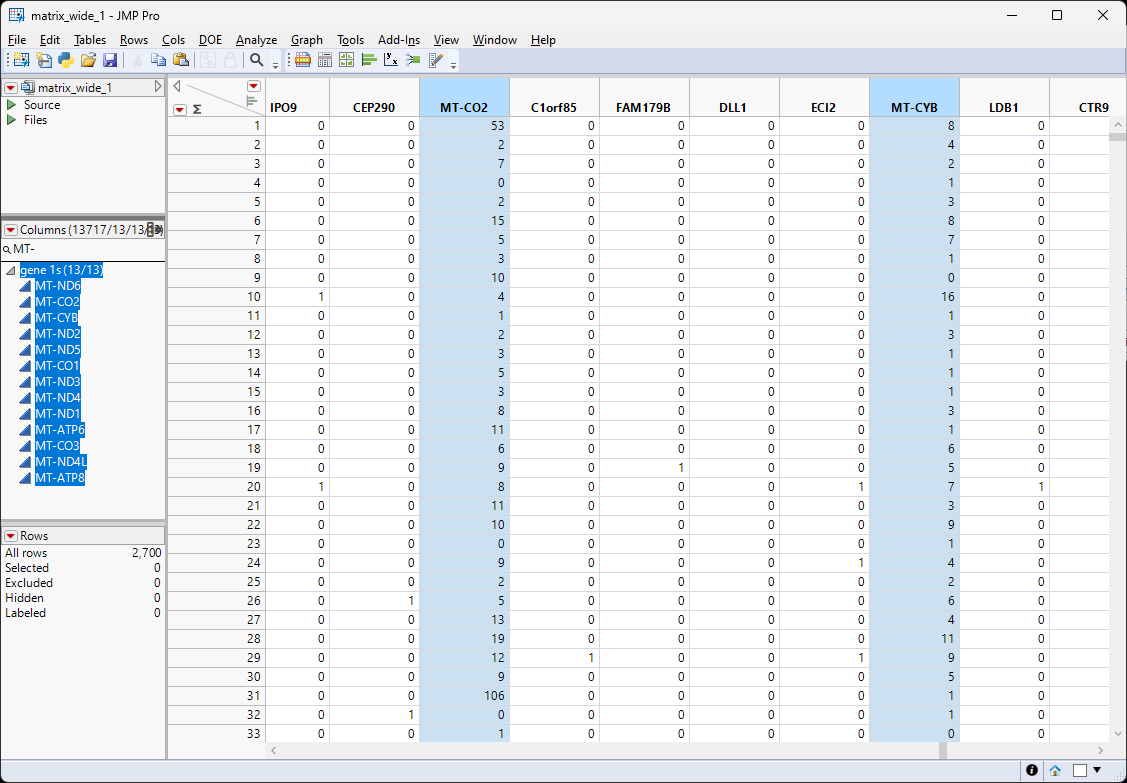Click the info icon in status bar
Viewport: 1127px width, 783px height.
[x=1032, y=770]
